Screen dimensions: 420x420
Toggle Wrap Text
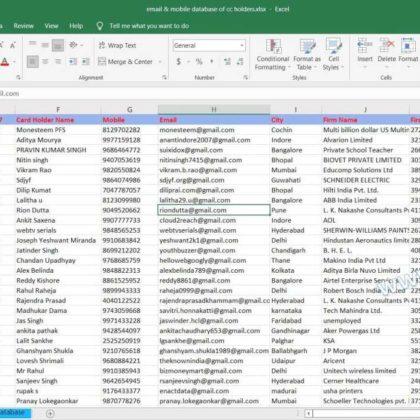point(117,45)
